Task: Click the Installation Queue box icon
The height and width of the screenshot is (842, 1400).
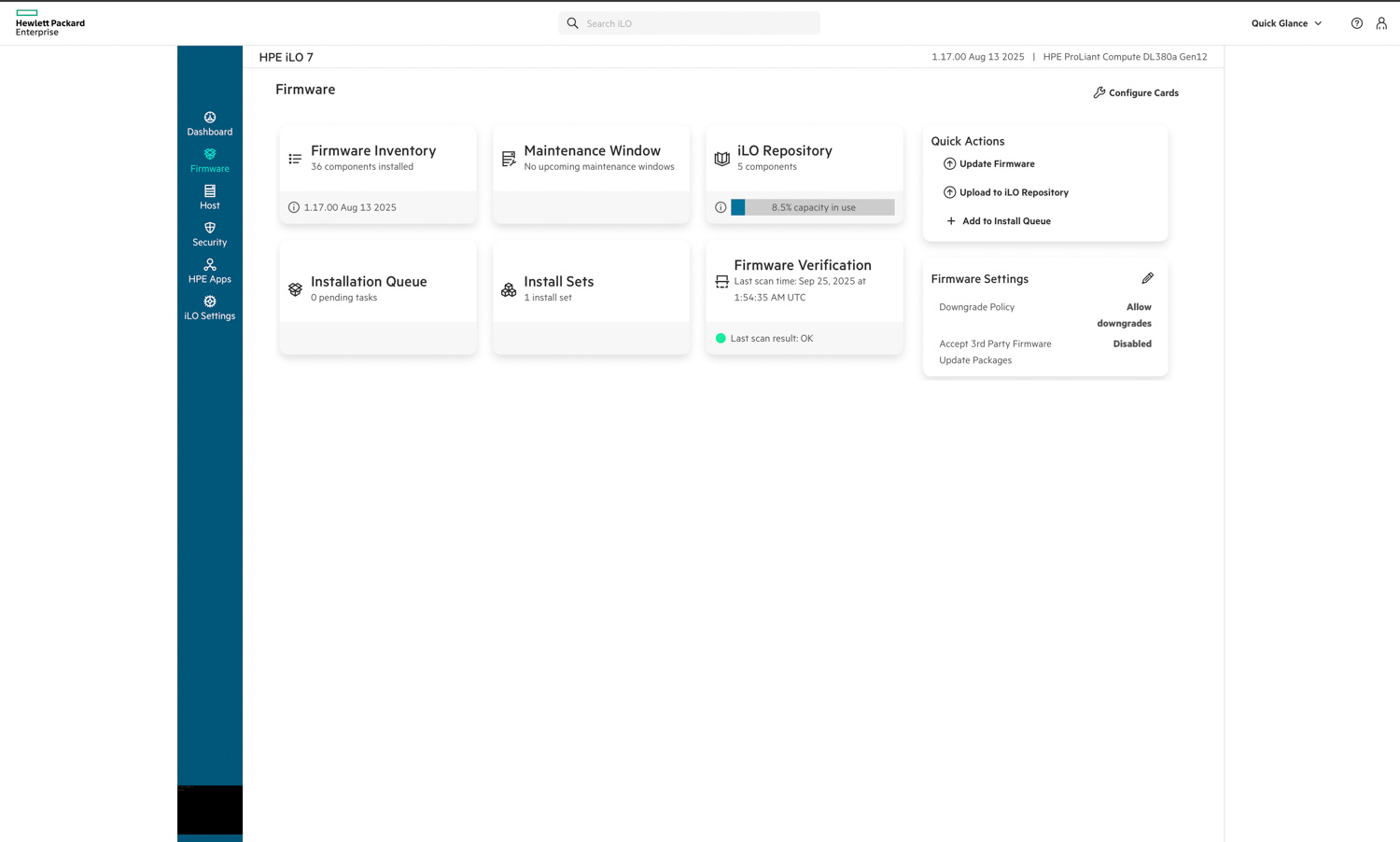Action: (x=295, y=289)
